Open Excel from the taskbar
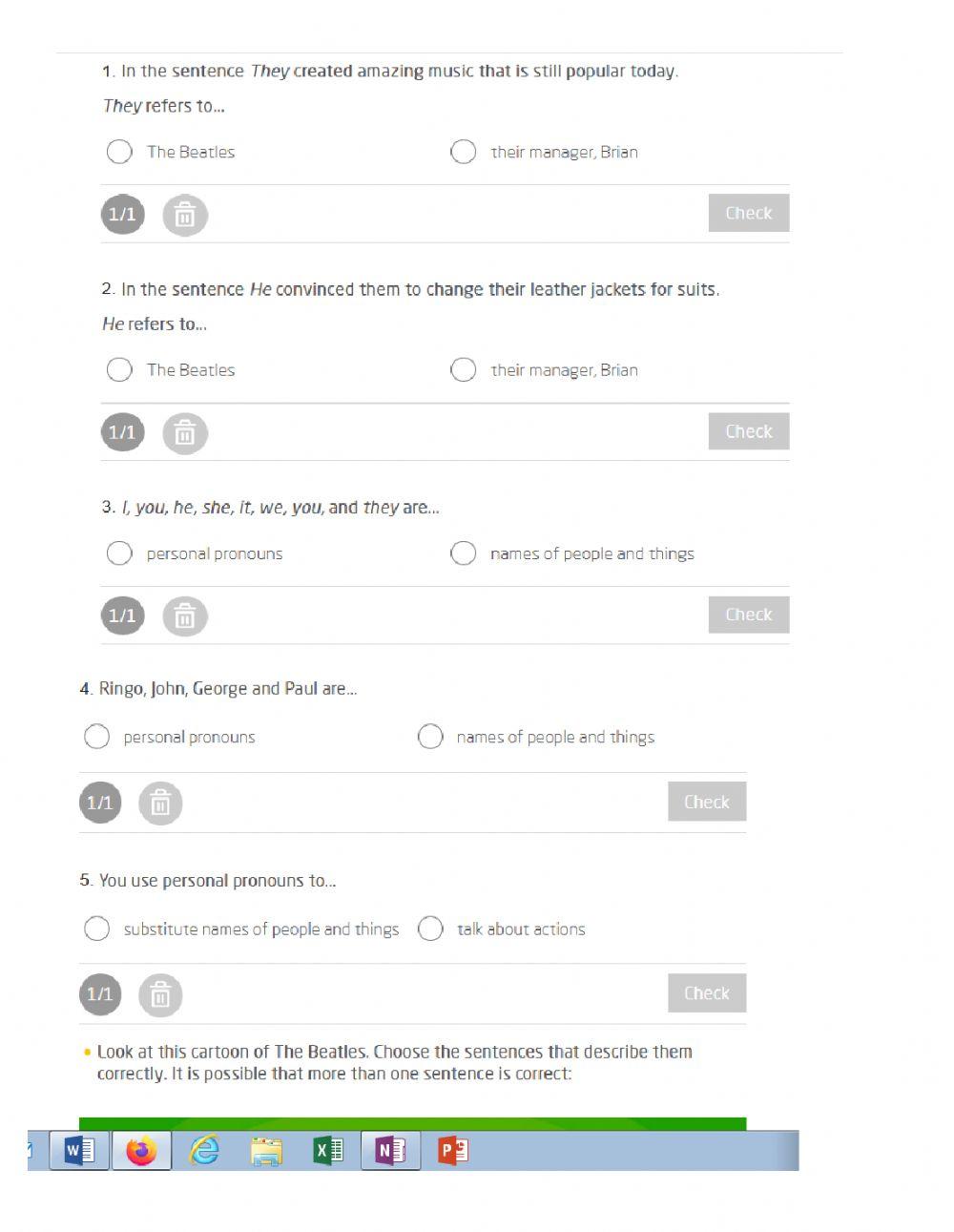Image resolution: width=954 pixels, height=1232 pixels. (x=328, y=1151)
